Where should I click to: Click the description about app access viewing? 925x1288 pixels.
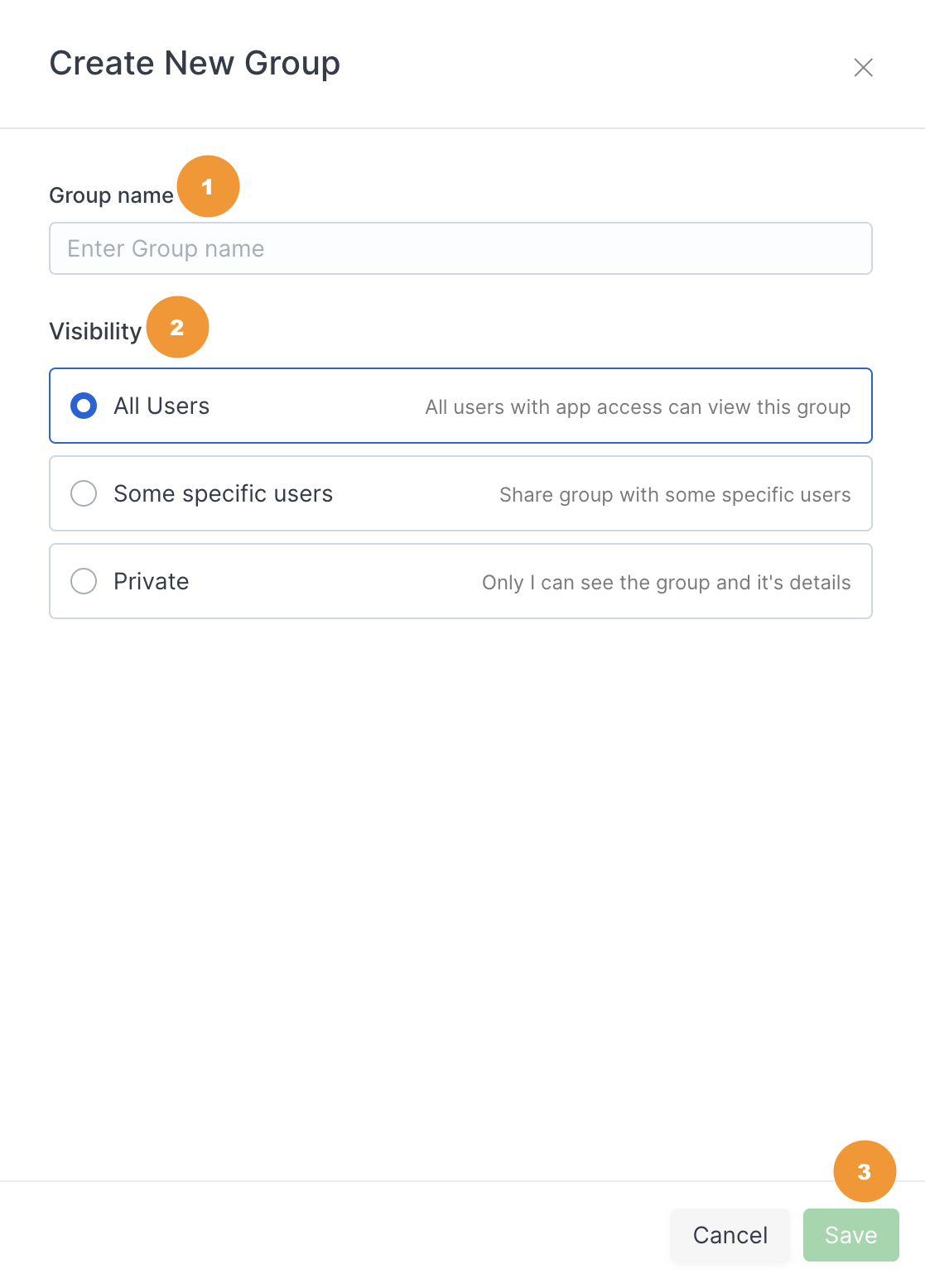click(638, 407)
